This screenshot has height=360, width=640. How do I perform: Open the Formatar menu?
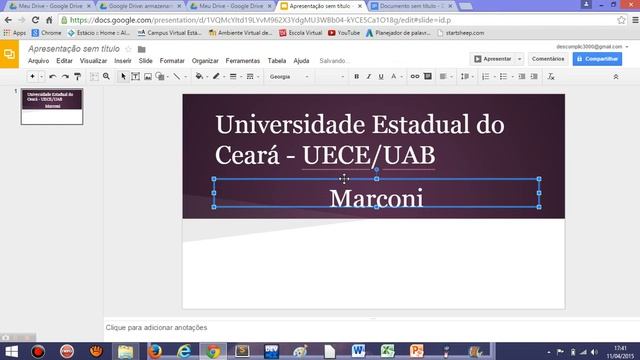point(172,61)
